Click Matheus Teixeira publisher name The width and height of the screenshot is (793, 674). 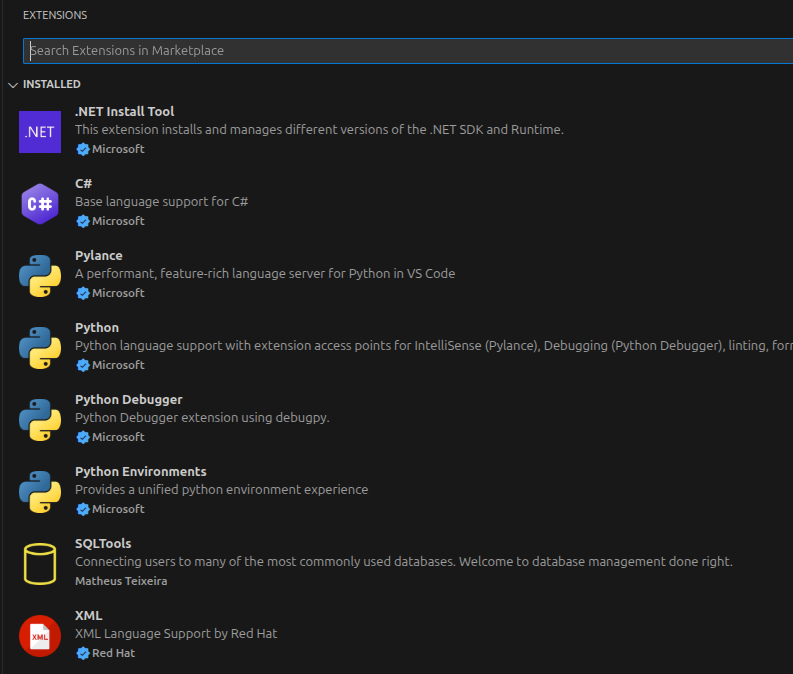[121, 581]
